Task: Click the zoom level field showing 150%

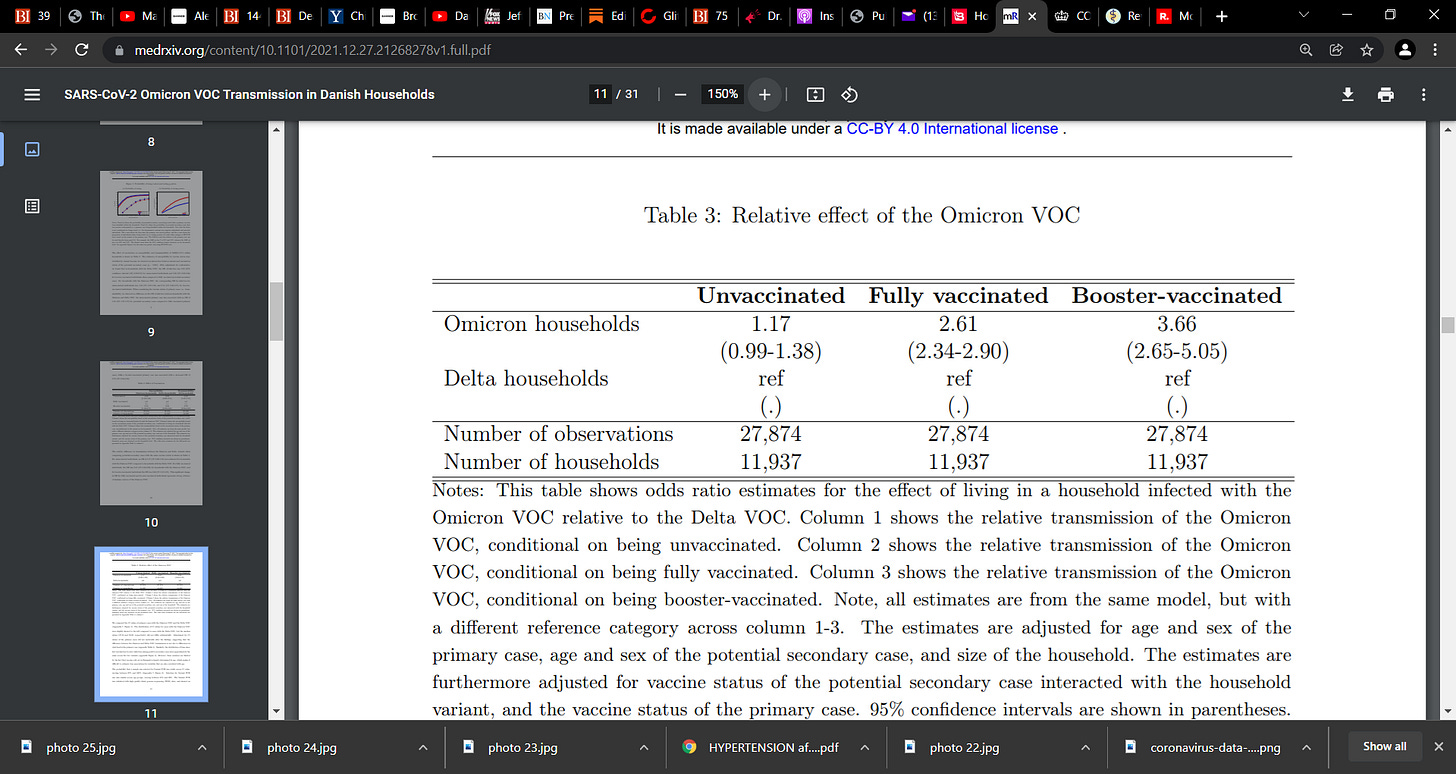Action: click(723, 94)
